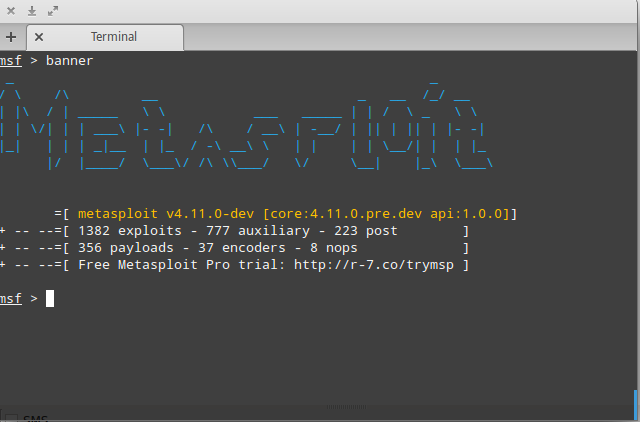Close the Terminal tab
Screen dimensions: 640x422
click(39, 37)
